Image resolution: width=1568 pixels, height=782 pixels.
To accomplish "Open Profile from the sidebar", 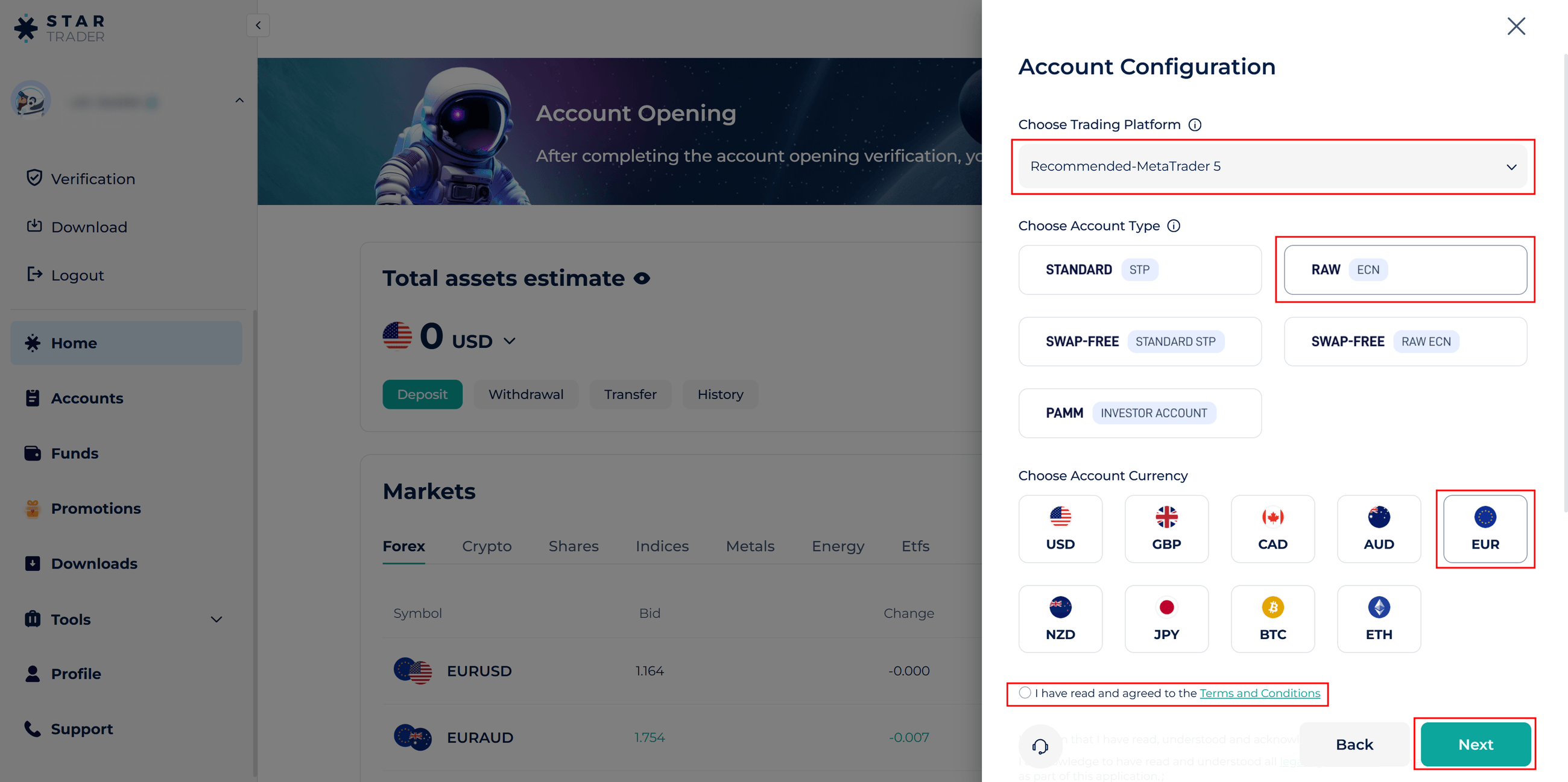I will pos(76,673).
